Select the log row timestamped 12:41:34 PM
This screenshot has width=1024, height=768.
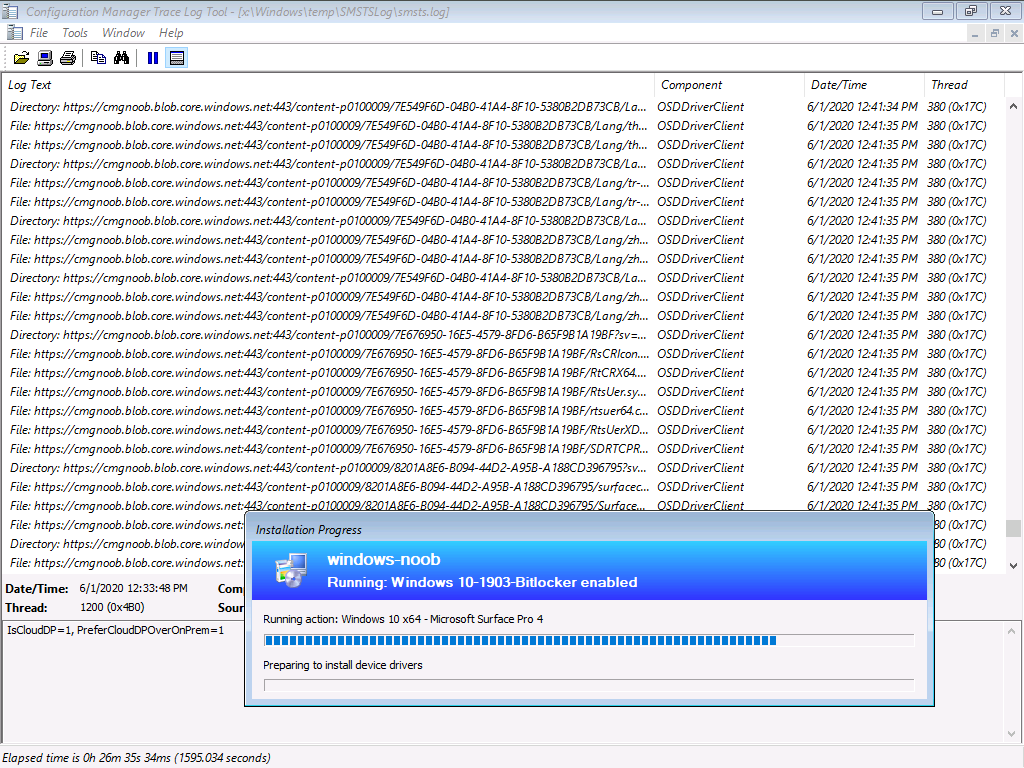coord(503,106)
